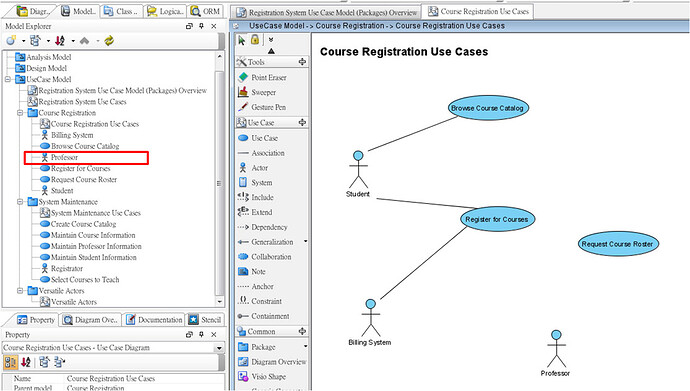690x391 pixels.
Task: Click the Name property value field
Action: pyautogui.click(x=144, y=379)
